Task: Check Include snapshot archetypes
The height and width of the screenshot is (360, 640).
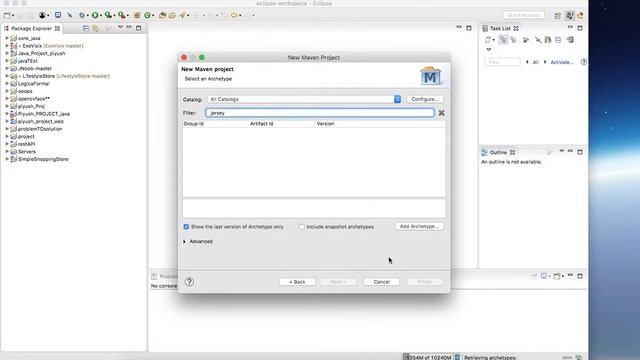Action: [302, 227]
